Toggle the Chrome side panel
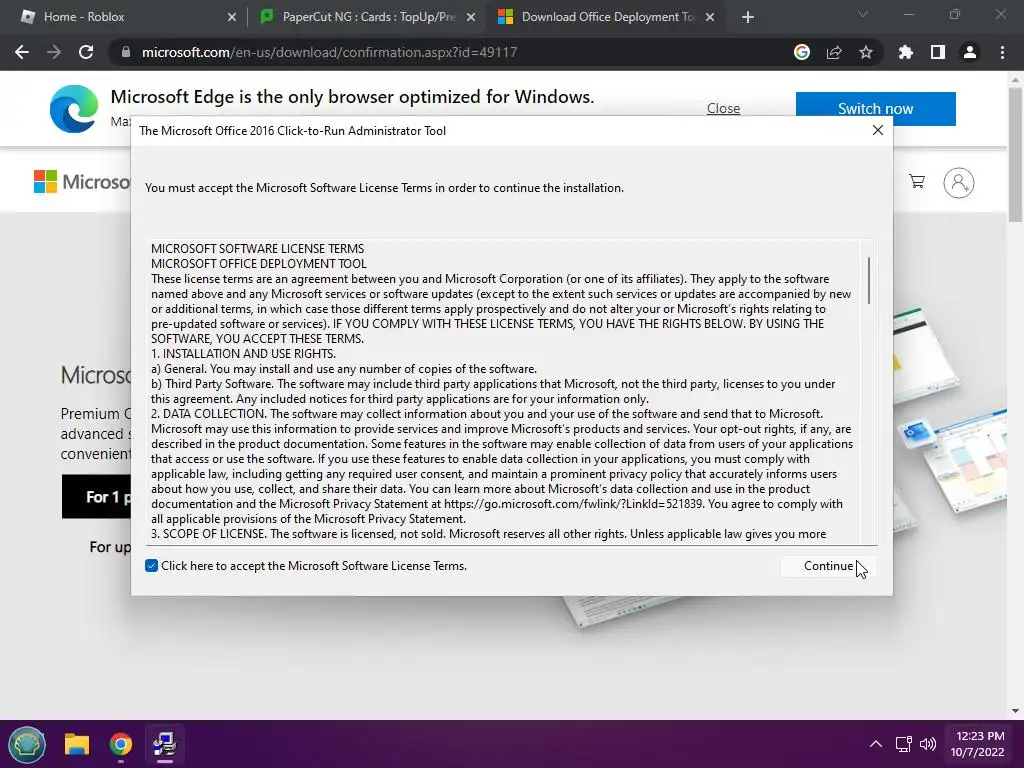 (x=938, y=52)
